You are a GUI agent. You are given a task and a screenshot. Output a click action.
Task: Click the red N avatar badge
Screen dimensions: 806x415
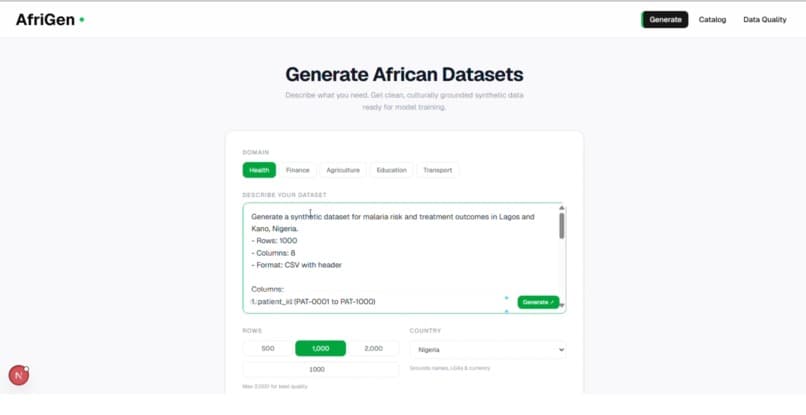point(19,375)
